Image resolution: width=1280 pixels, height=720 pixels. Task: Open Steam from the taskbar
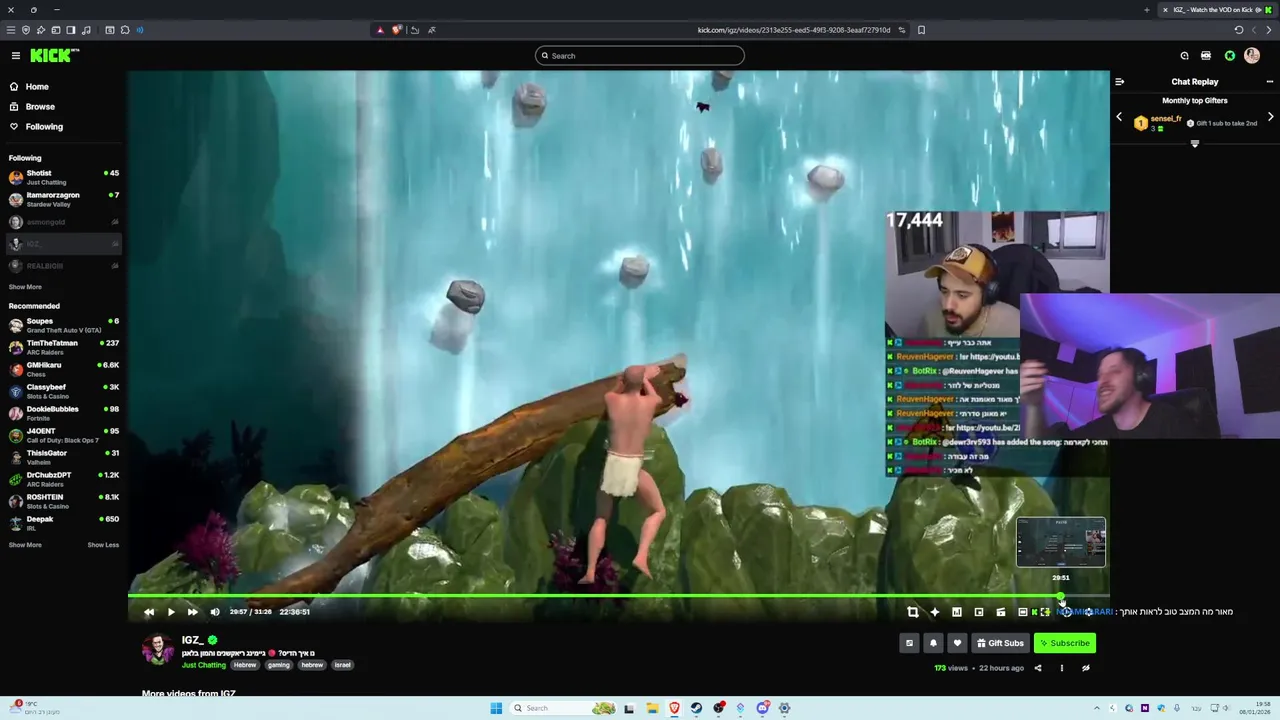[x=696, y=708]
